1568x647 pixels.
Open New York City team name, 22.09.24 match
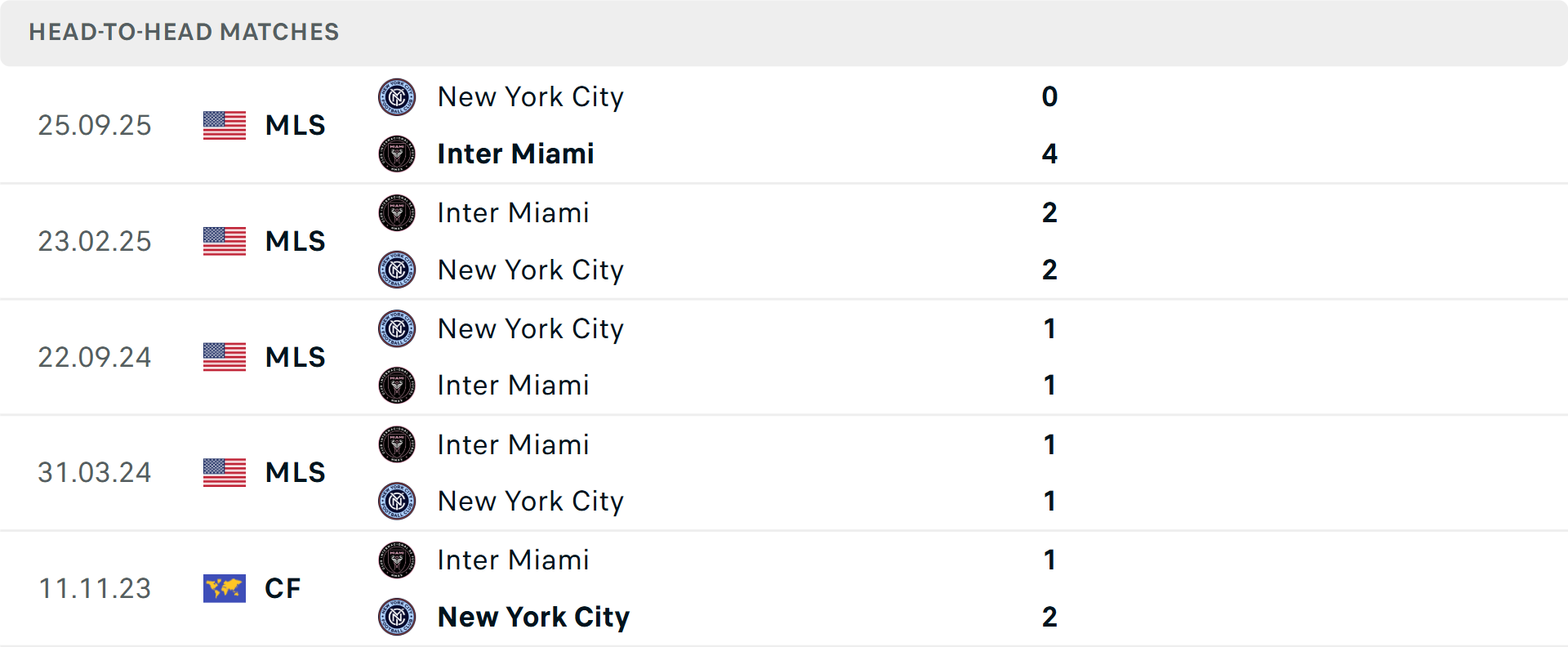click(x=530, y=328)
